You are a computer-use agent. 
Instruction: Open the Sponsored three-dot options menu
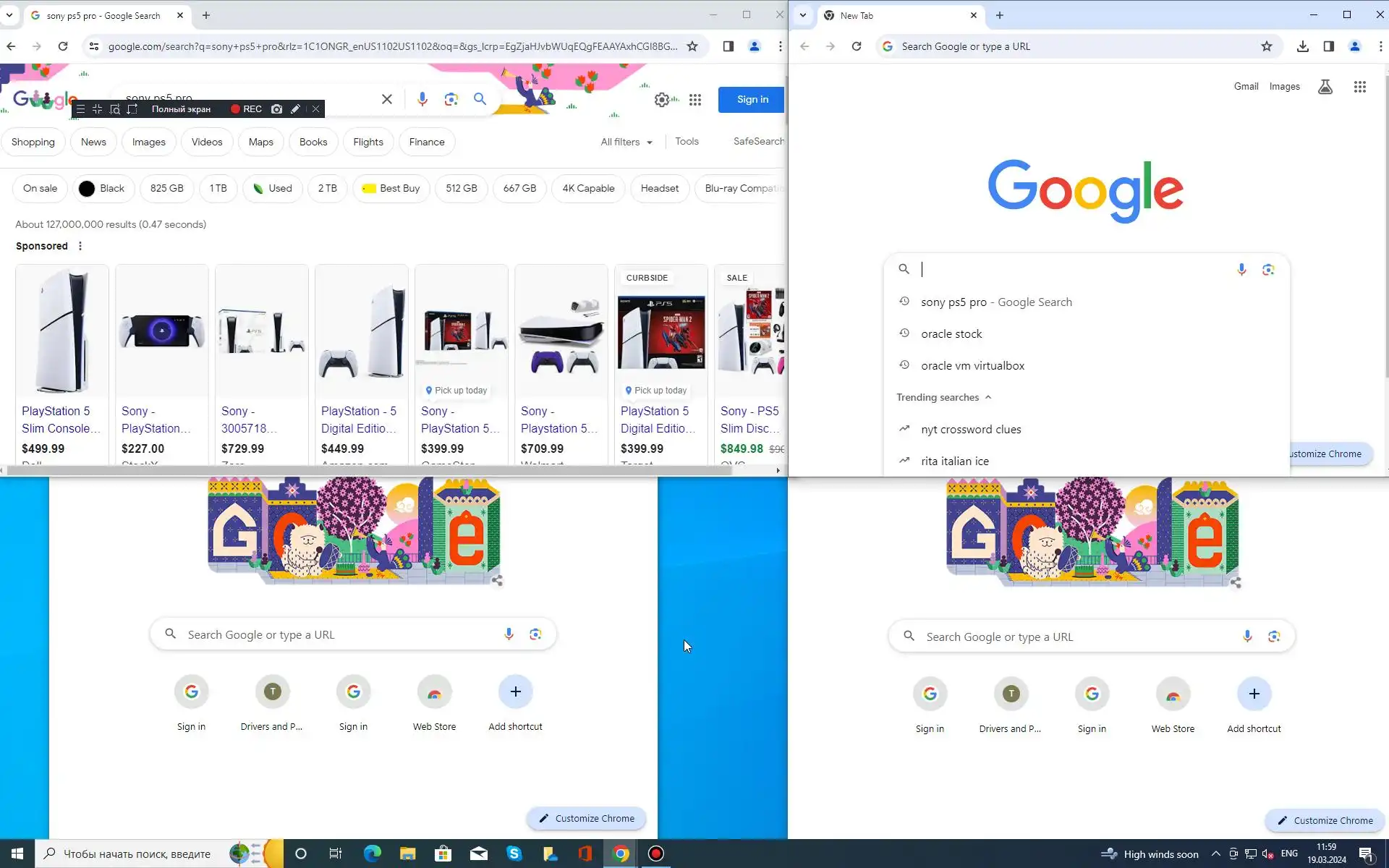point(80,246)
